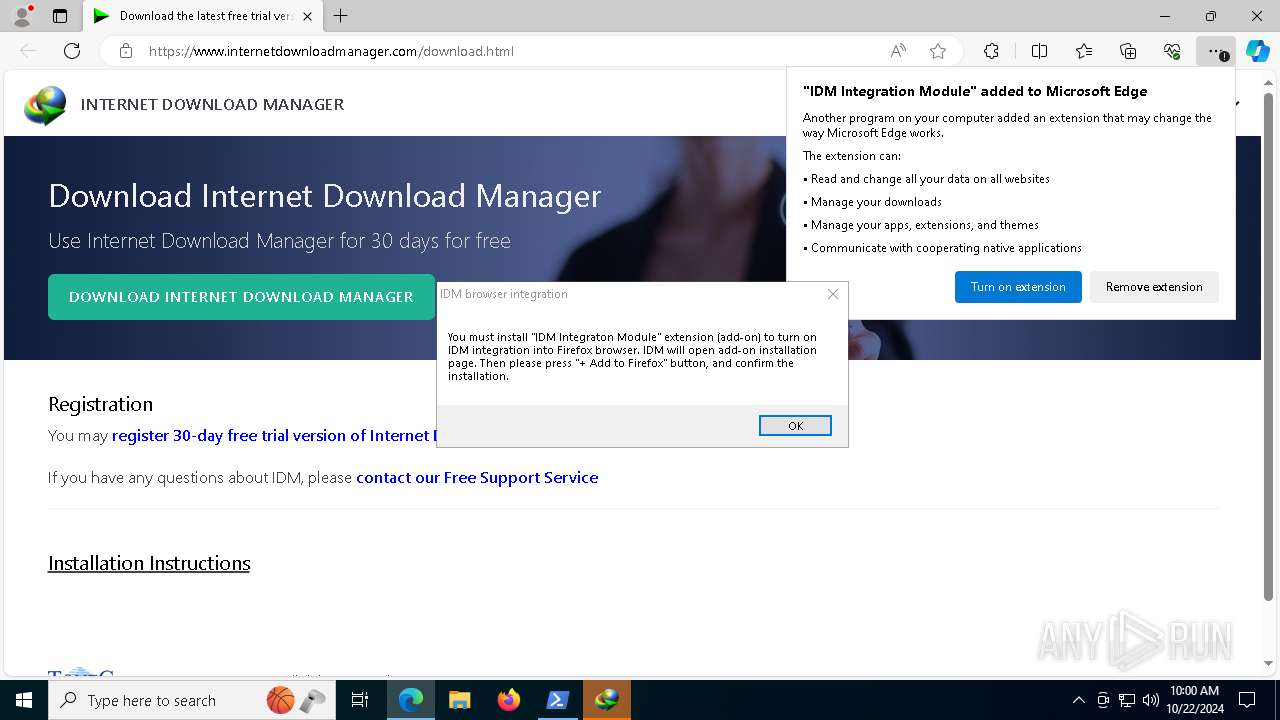Click the volume speaker tray icon
The image size is (1280, 720).
pos(1150,700)
